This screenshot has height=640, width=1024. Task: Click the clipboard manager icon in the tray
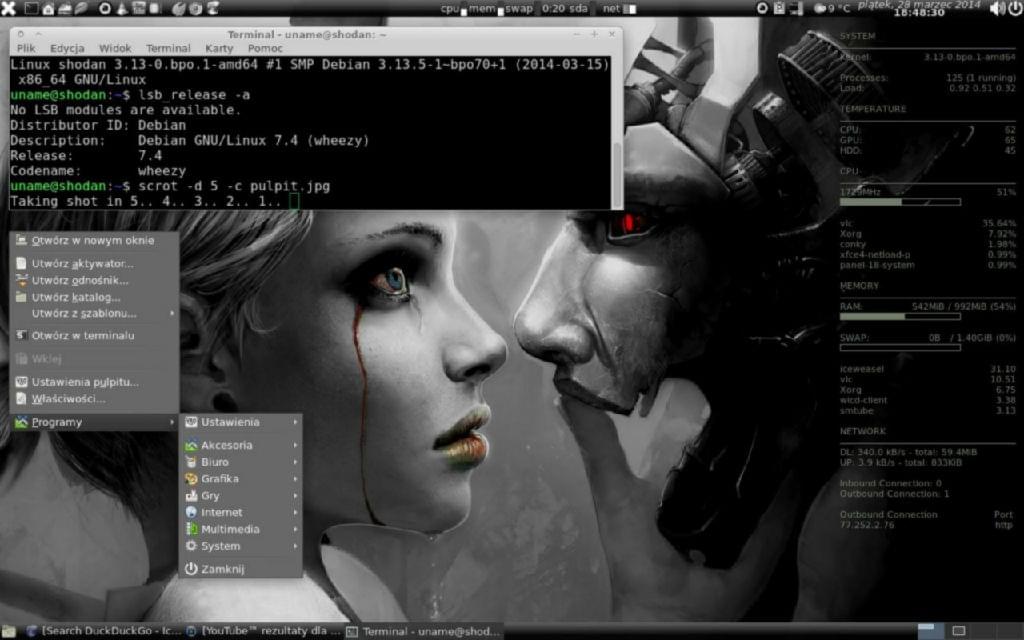point(779,8)
